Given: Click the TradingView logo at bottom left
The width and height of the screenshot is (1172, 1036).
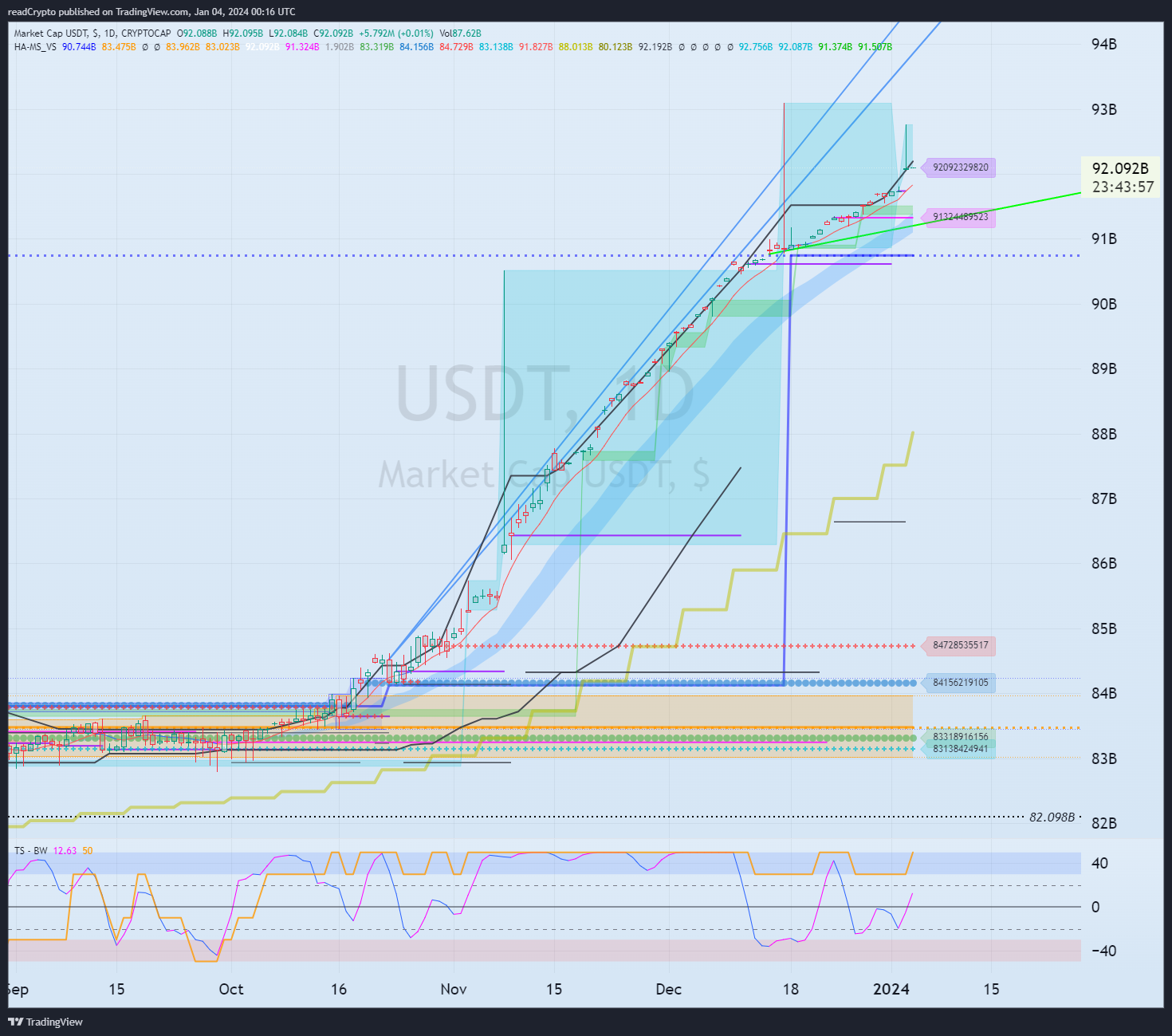Looking at the screenshot, I should click(45, 1022).
